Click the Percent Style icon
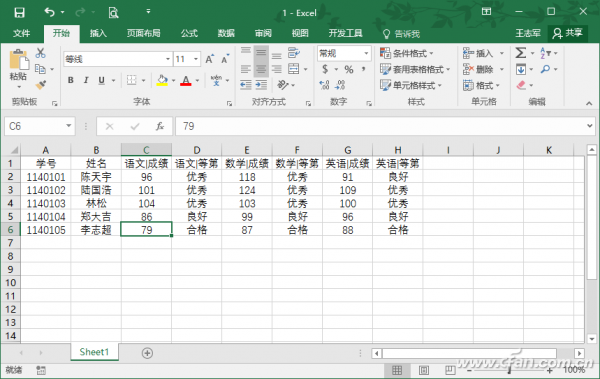 pos(349,69)
